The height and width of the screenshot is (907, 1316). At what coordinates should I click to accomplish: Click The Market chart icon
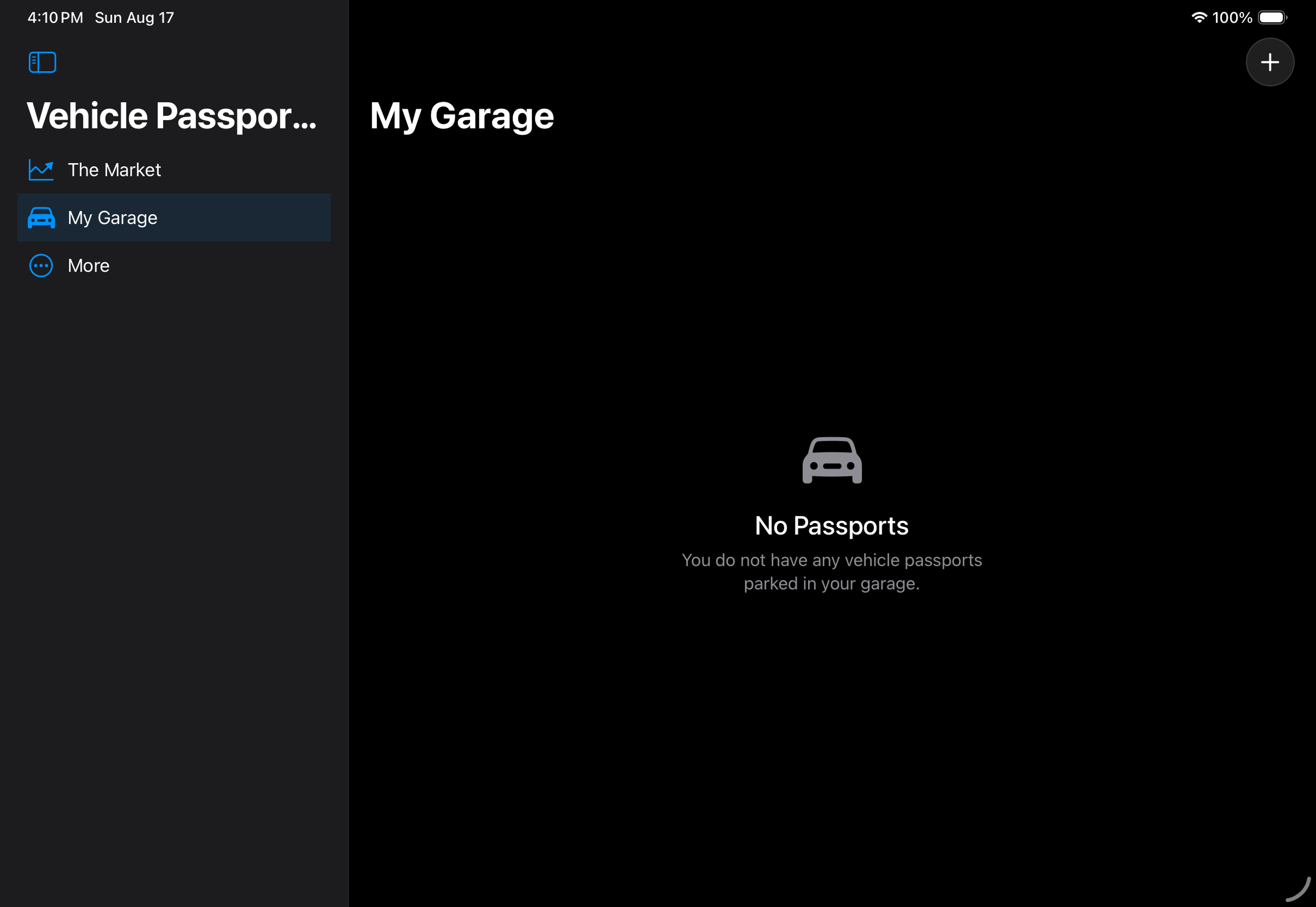coord(41,170)
